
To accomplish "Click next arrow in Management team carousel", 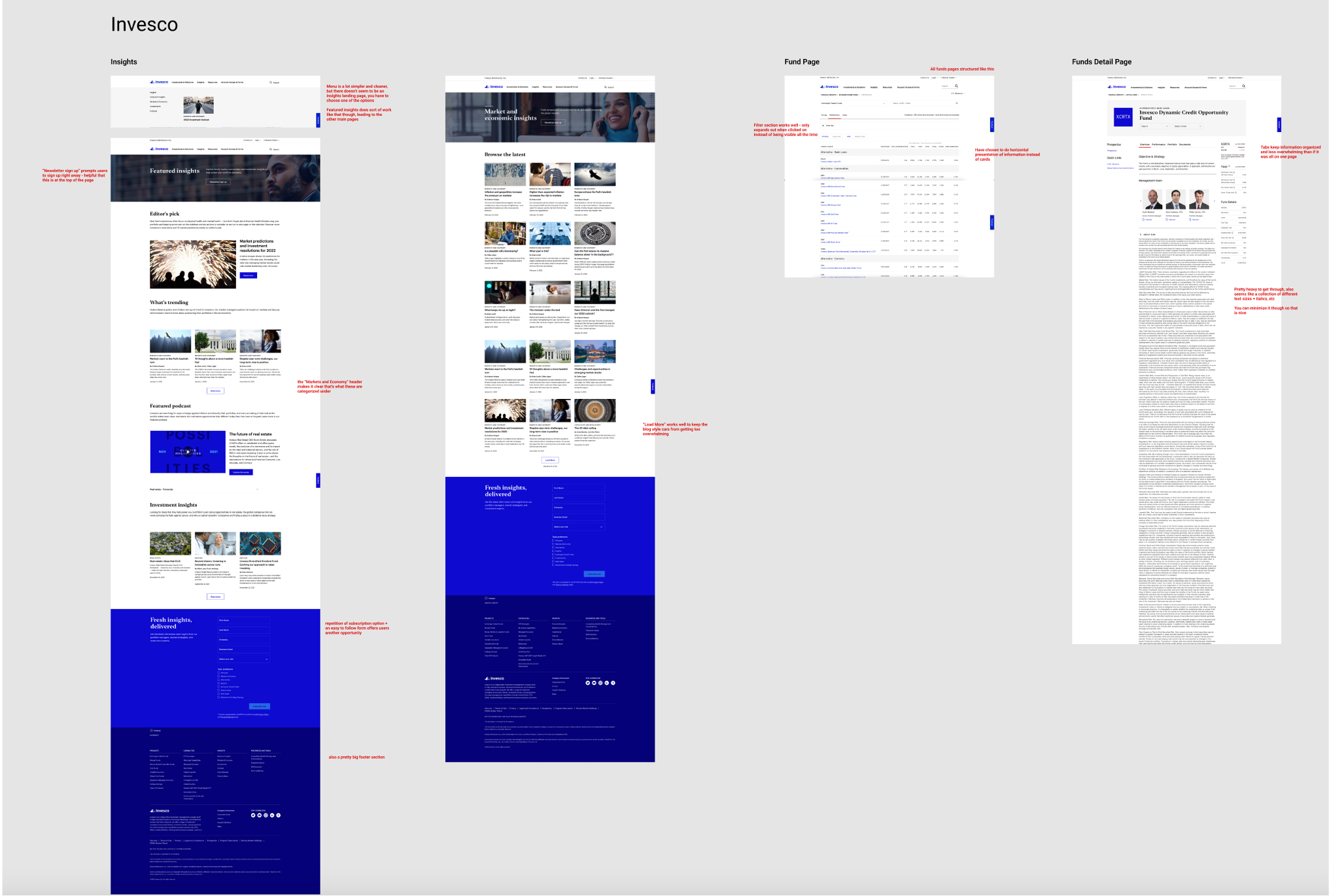I will (x=1214, y=201).
